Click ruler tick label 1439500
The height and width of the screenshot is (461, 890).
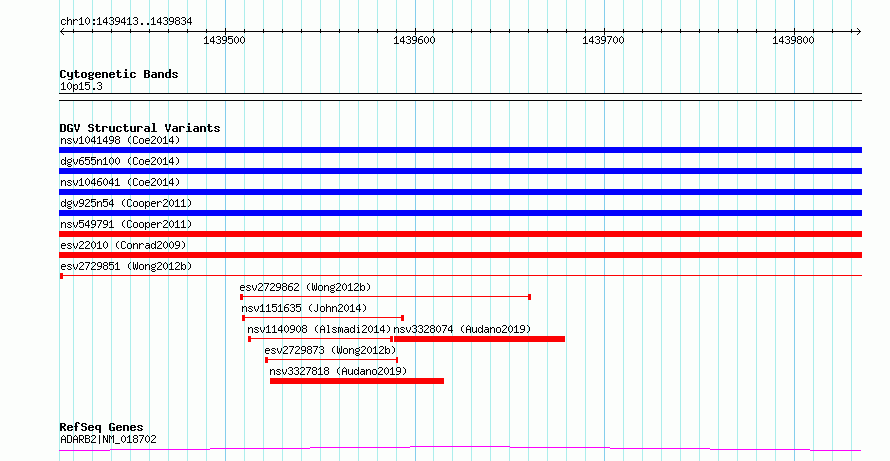coord(224,40)
